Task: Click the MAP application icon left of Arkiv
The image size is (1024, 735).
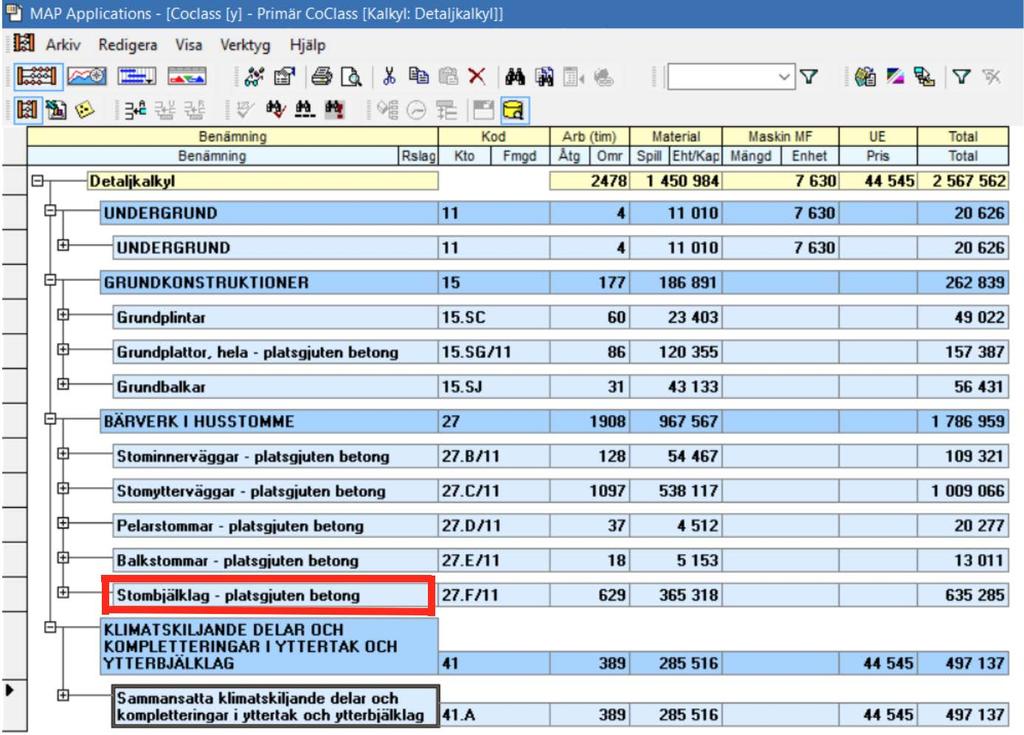Action: pos(24,44)
